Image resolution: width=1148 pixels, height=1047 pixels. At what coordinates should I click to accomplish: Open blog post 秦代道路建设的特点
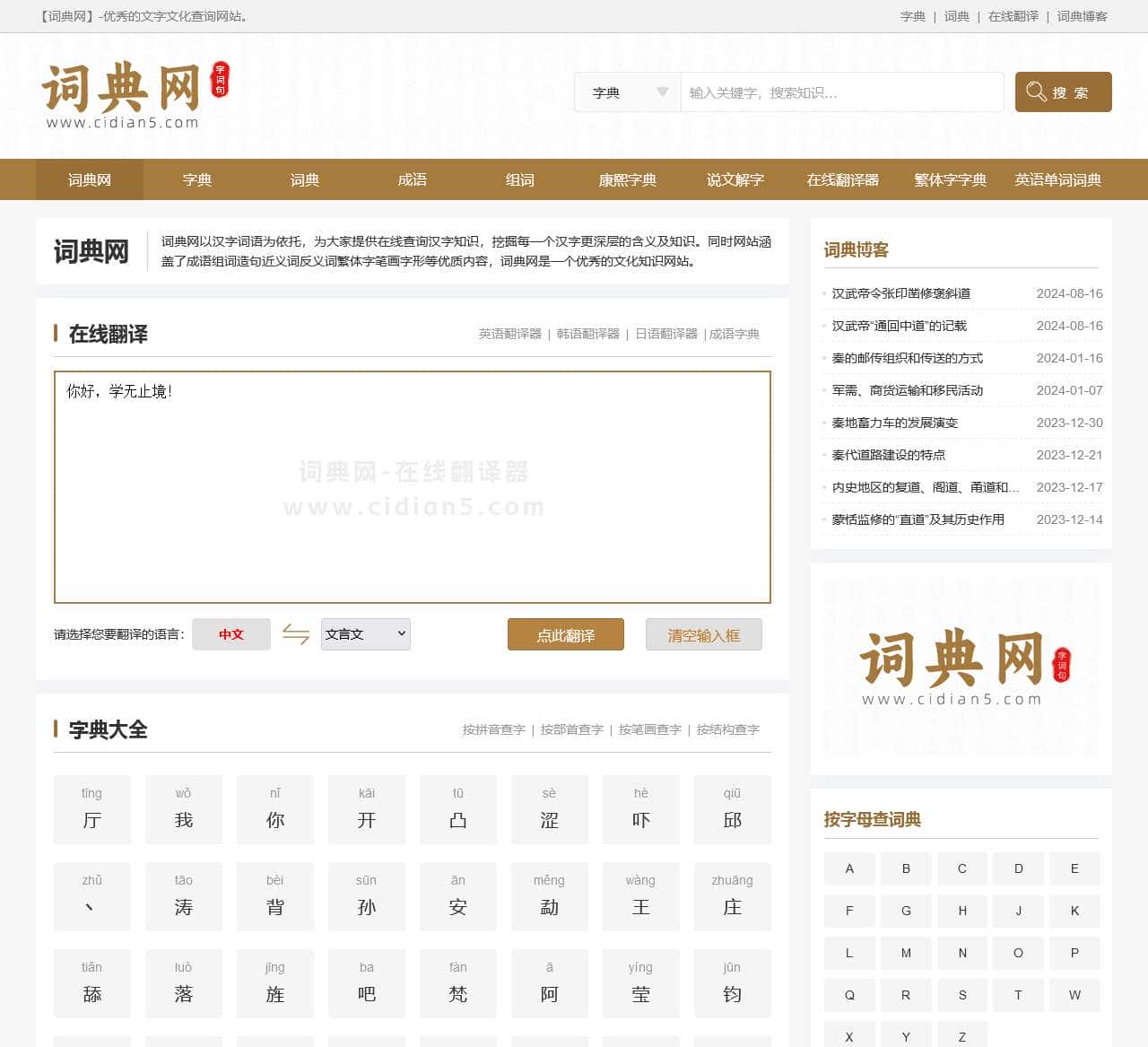coord(888,455)
